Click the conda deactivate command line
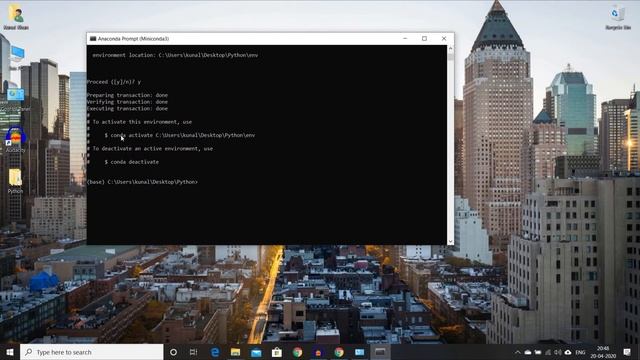Screen dimensions: 640x360 coord(131,162)
